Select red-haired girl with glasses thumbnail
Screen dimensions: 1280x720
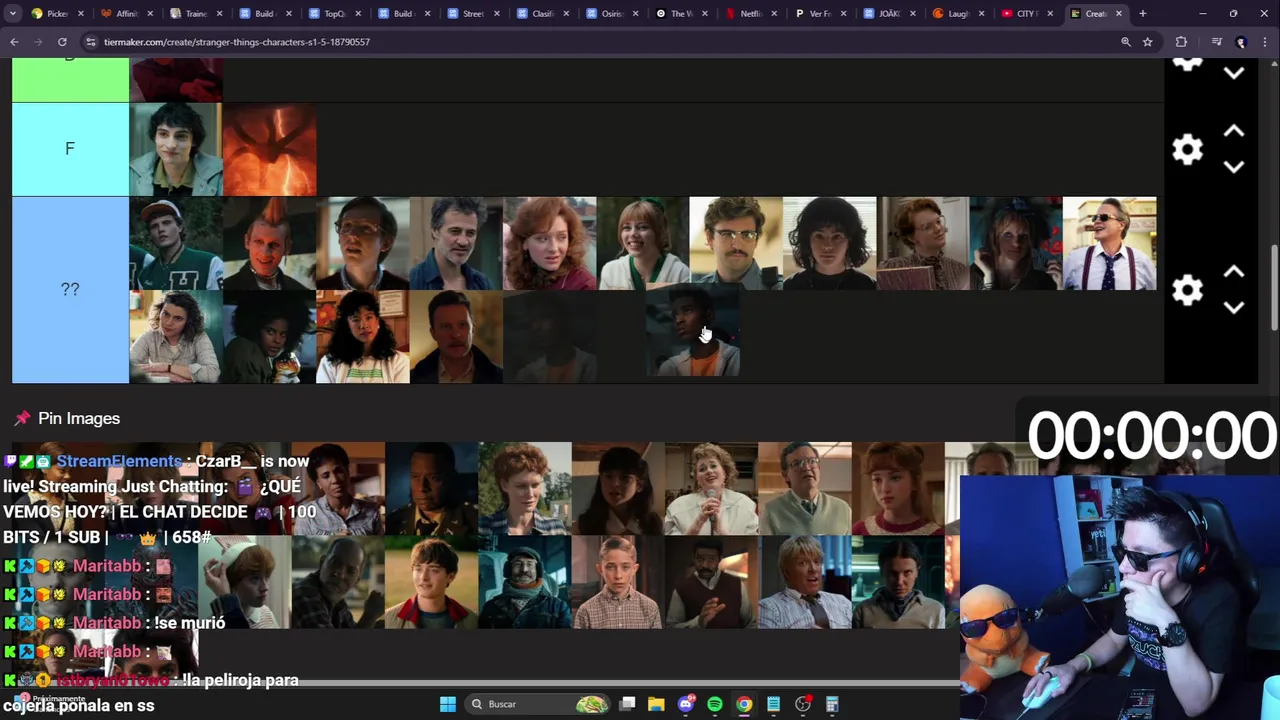click(922, 243)
